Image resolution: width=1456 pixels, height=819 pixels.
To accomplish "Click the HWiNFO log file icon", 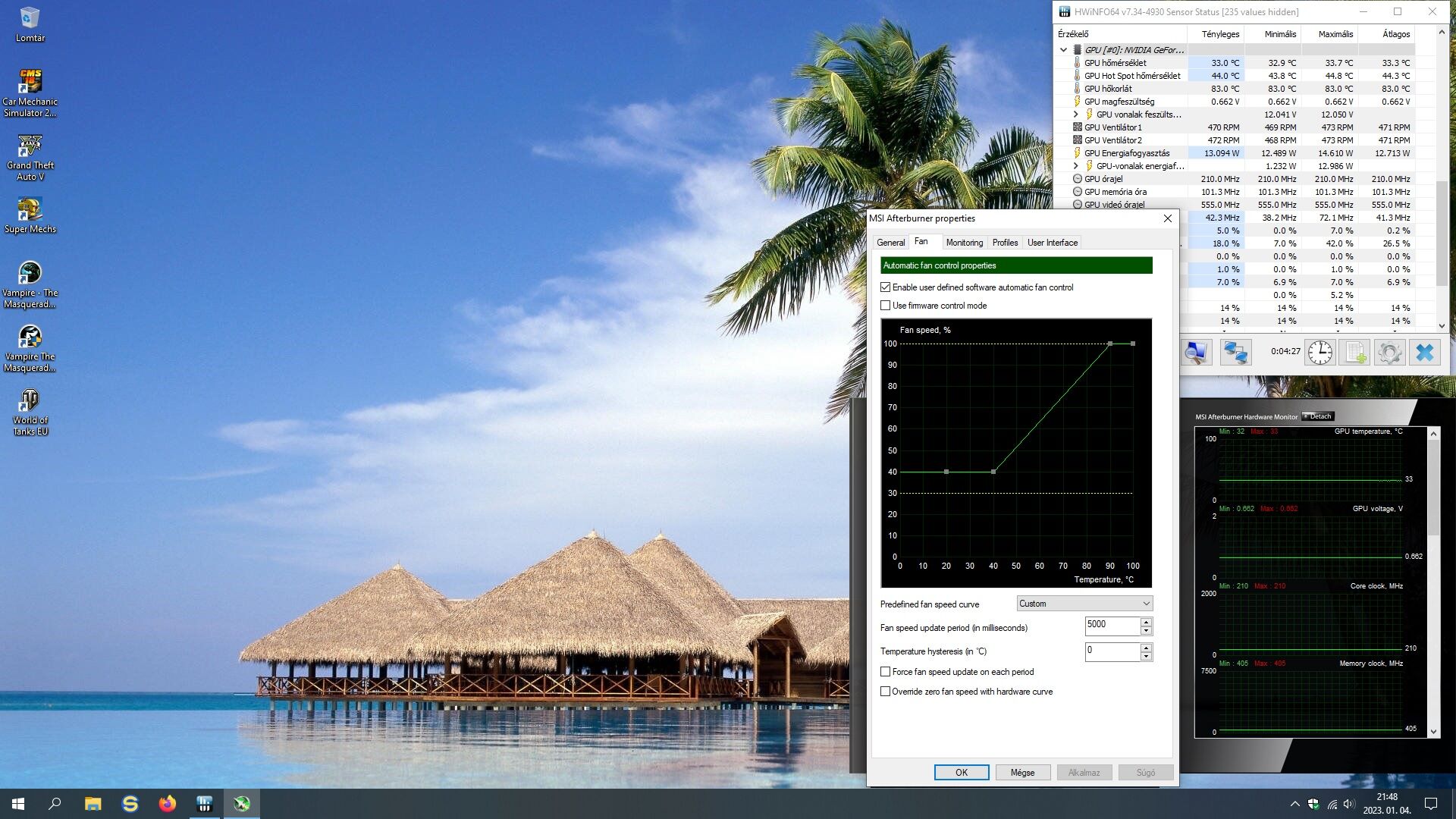I will click(1354, 352).
